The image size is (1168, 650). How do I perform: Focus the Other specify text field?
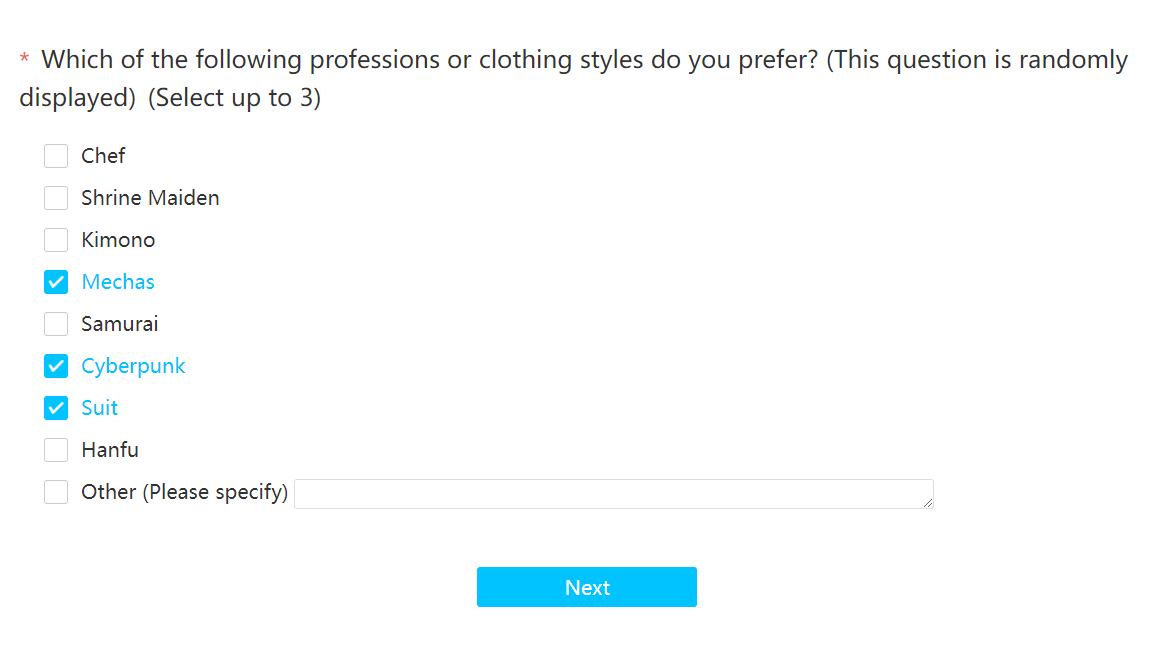pyautogui.click(x=614, y=494)
